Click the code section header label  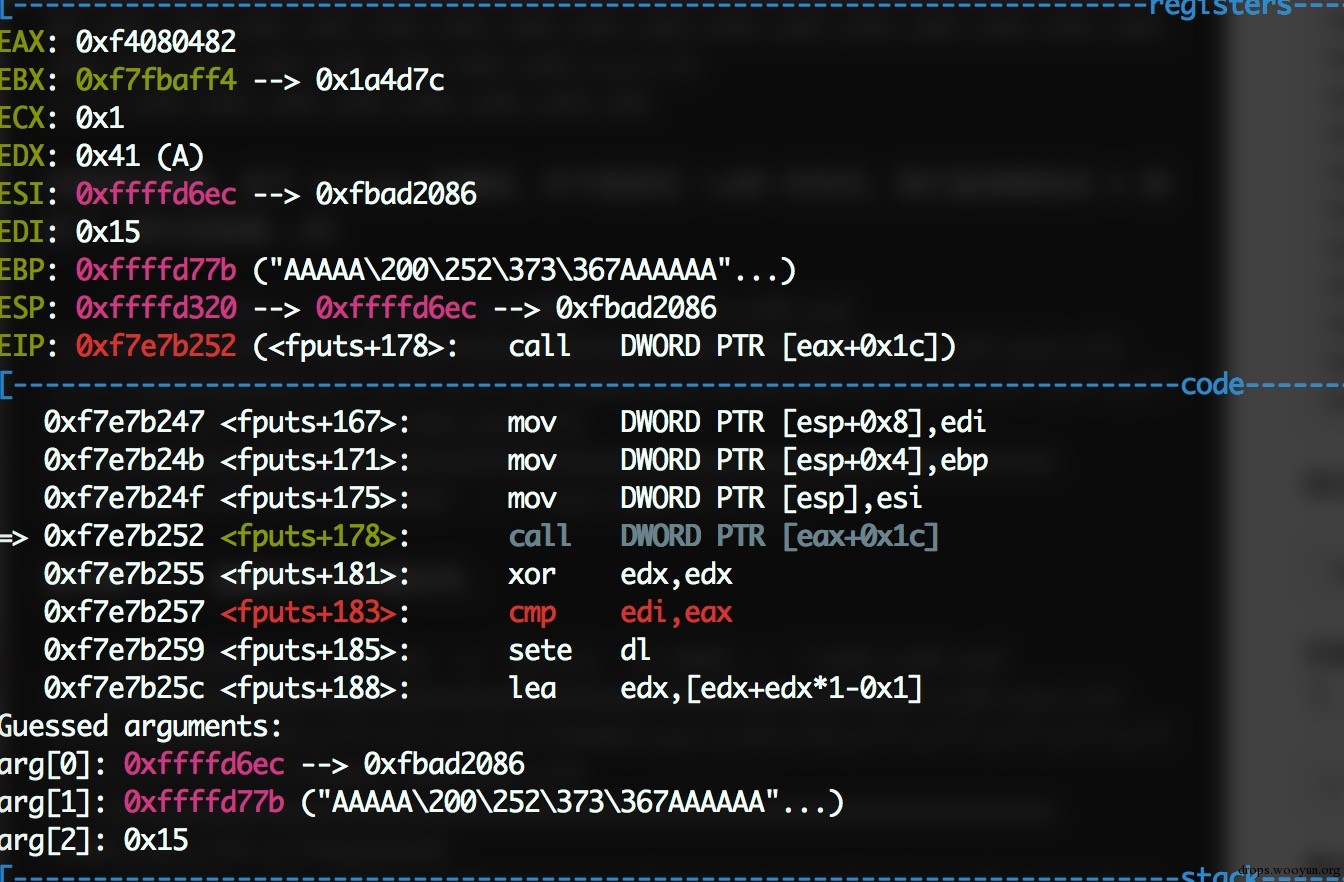click(1213, 385)
